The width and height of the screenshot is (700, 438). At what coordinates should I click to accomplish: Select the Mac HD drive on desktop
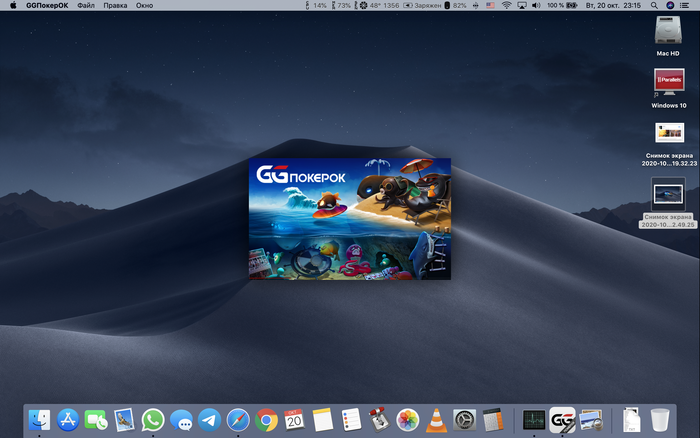pyautogui.click(x=668, y=36)
